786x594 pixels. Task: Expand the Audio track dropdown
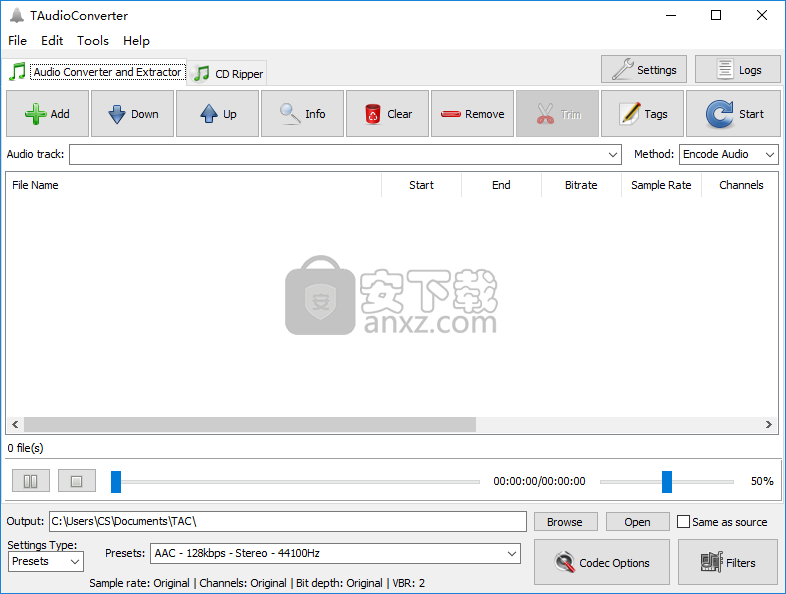613,155
